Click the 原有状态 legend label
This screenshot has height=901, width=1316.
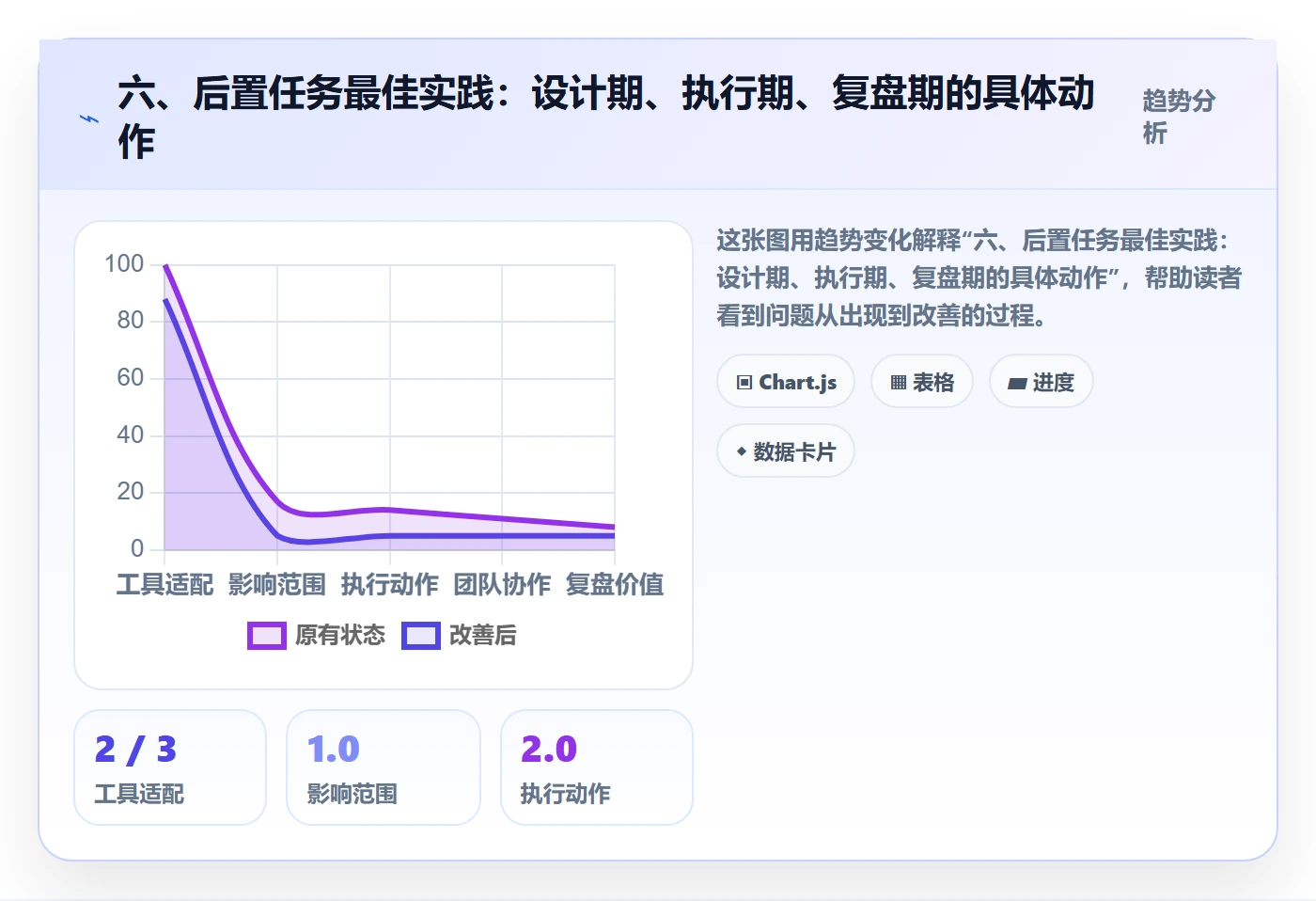click(340, 636)
